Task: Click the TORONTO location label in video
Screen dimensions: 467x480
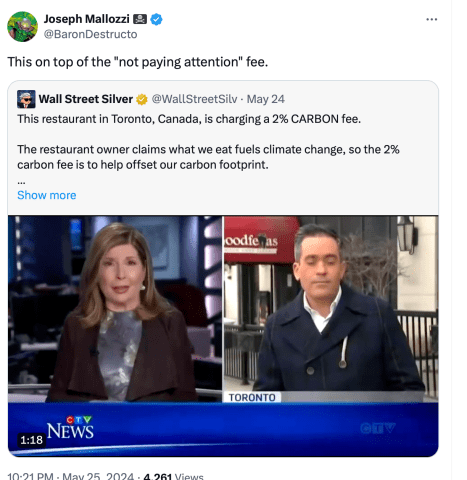Action: click(x=252, y=397)
